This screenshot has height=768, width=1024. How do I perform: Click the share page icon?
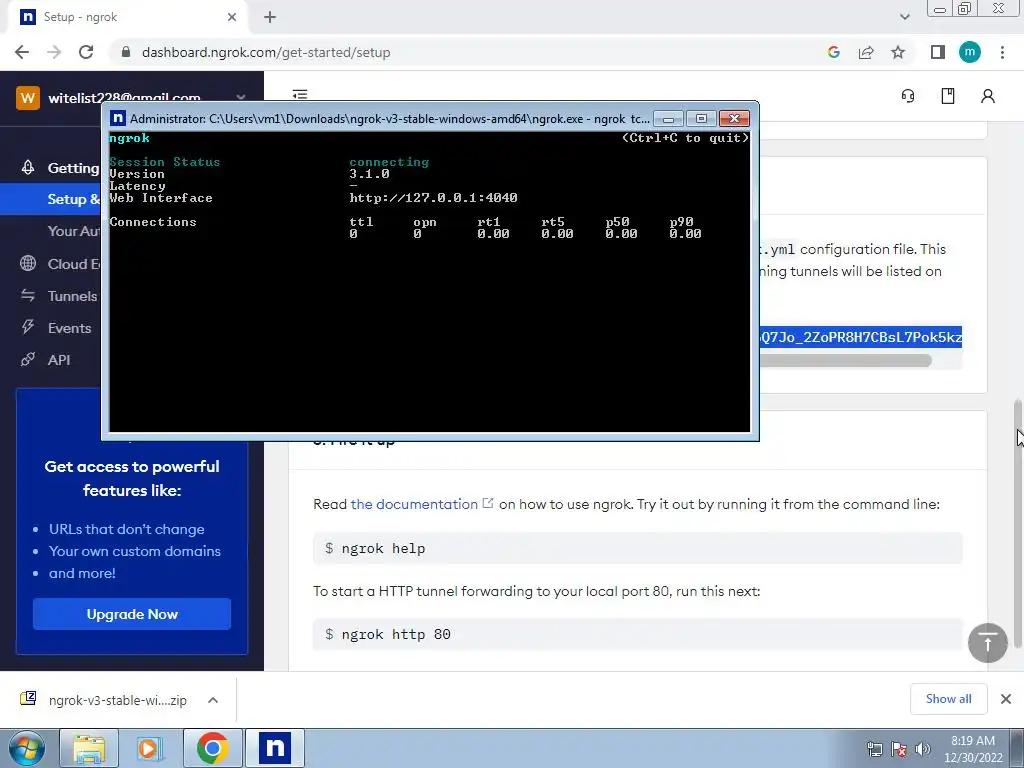866,52
